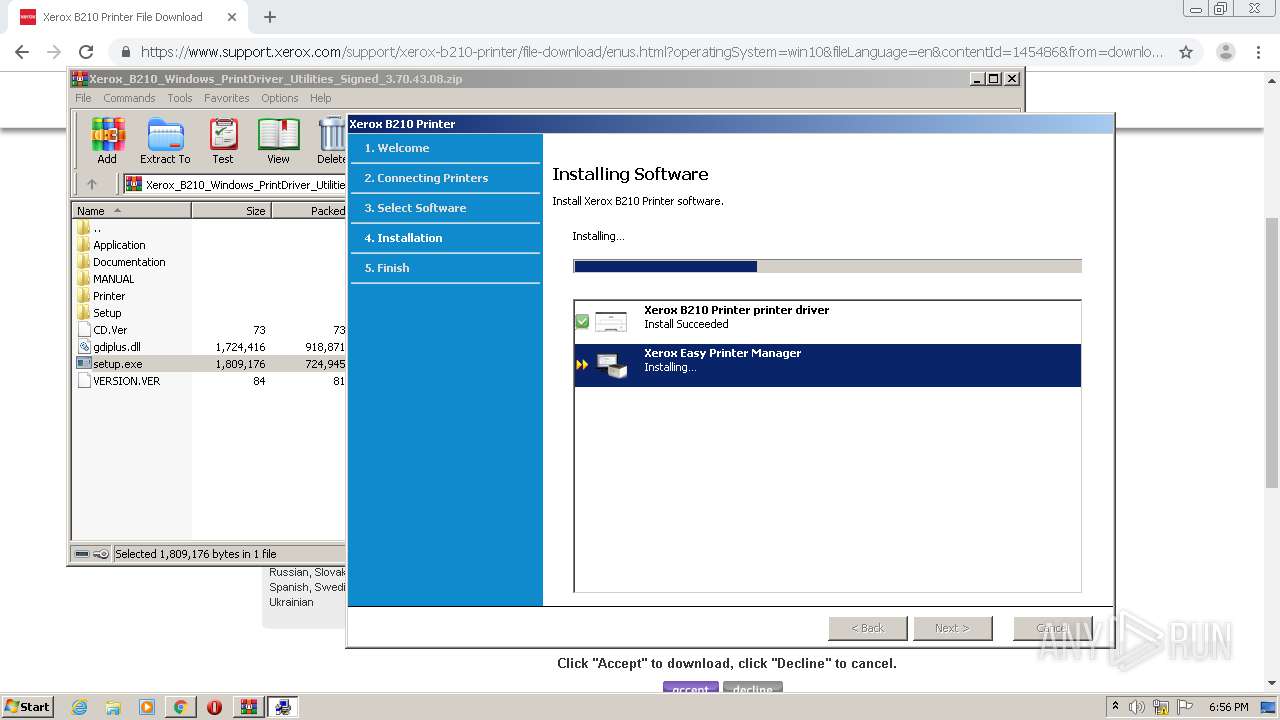The height and width of the screenshot is (720, 1280).
Task: Click the decline download button
Action: [x=753, y=689]
